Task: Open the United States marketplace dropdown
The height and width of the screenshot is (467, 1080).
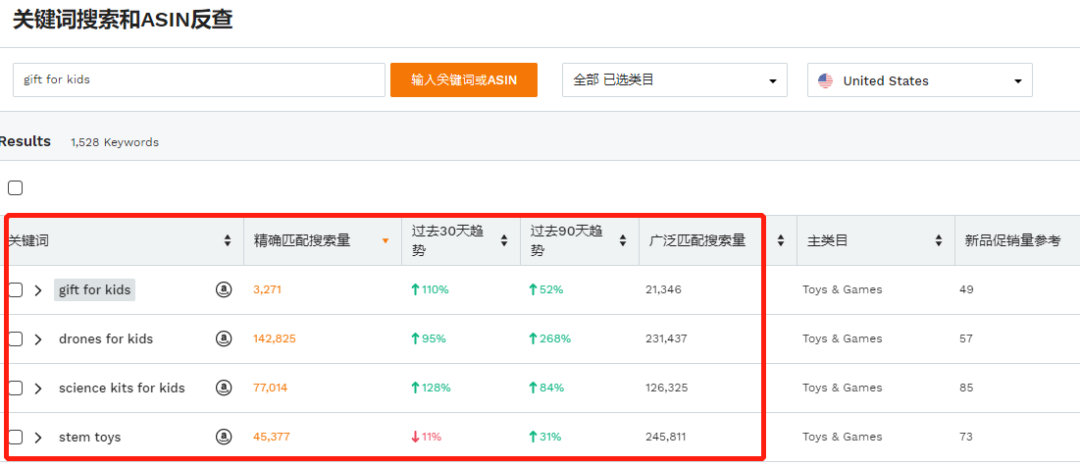Action: pos(919,81)
